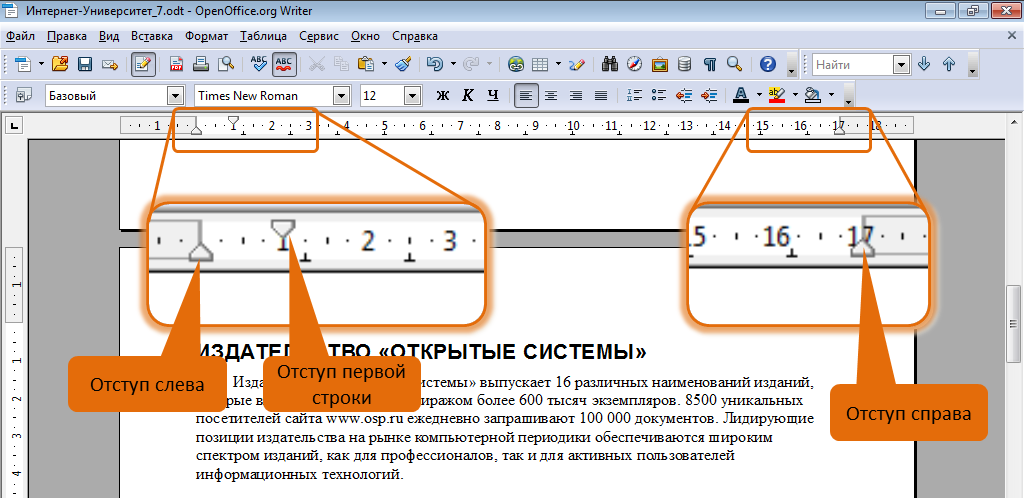Open the paragraph style Базовый dropdown
Screen dimensions: 1024x498
175,96
